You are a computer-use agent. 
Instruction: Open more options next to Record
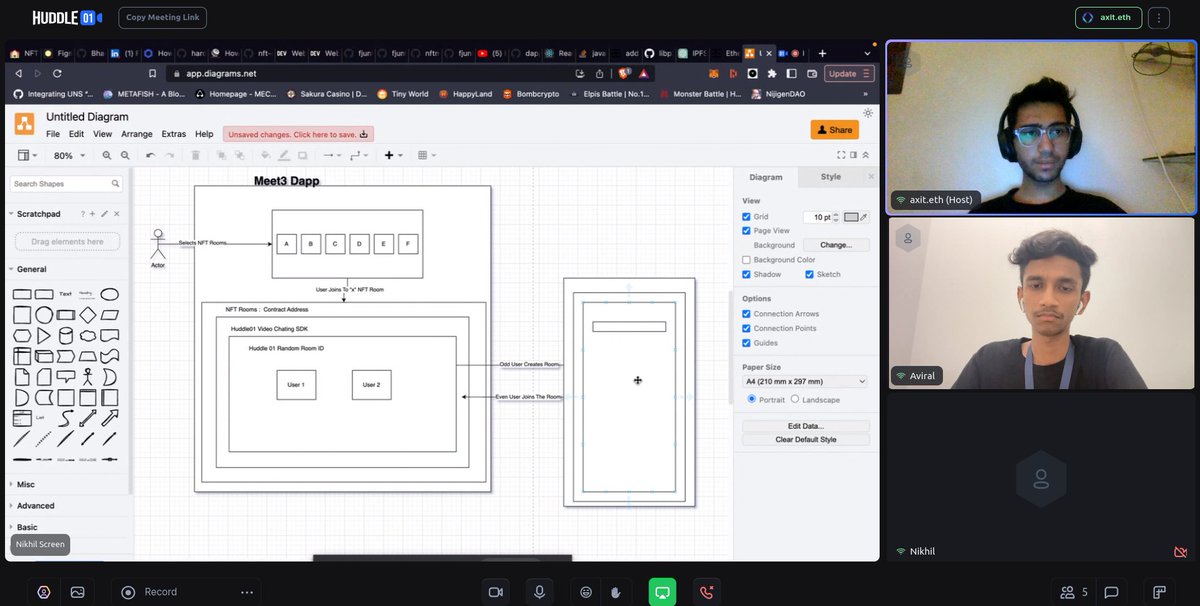[245, 592]
